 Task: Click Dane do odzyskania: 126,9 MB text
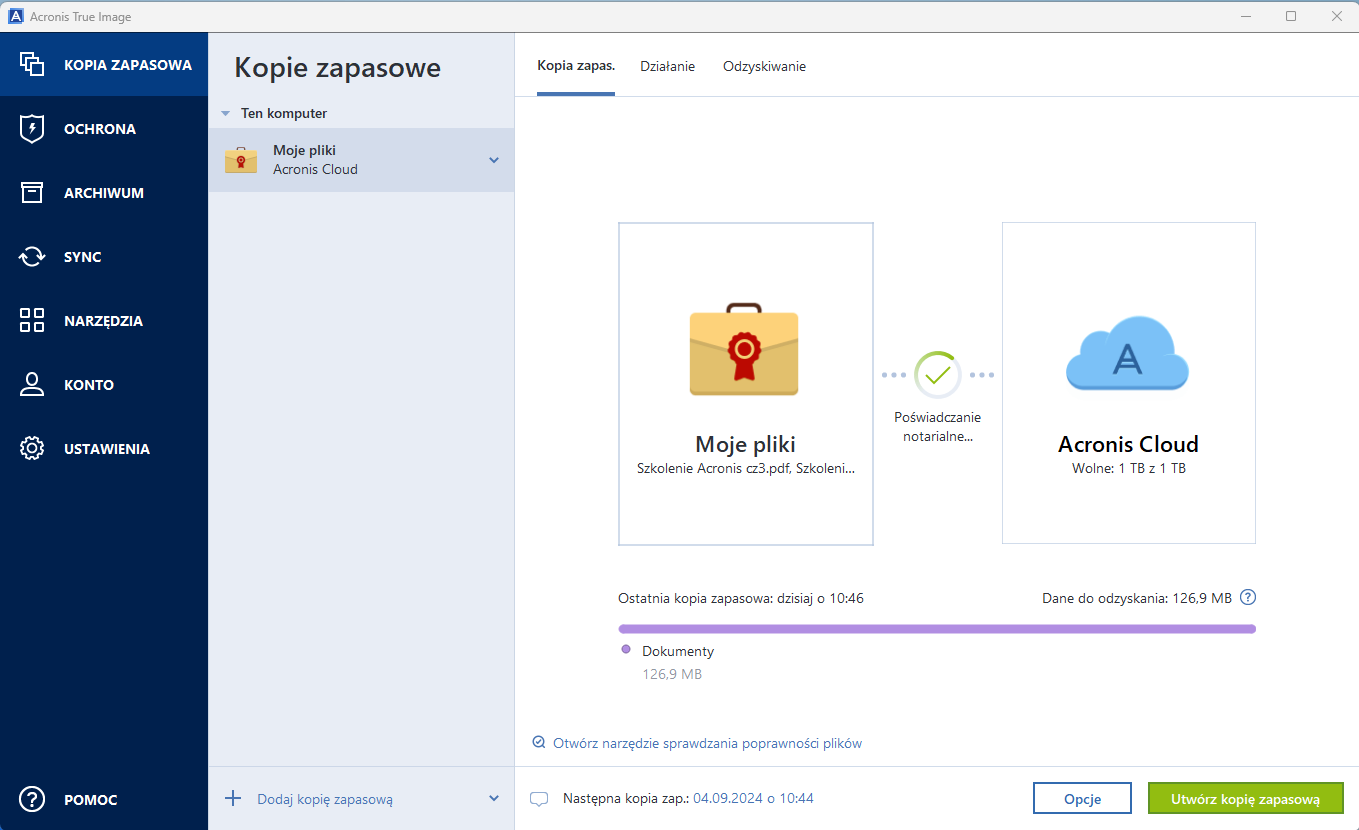point(1137,598)
